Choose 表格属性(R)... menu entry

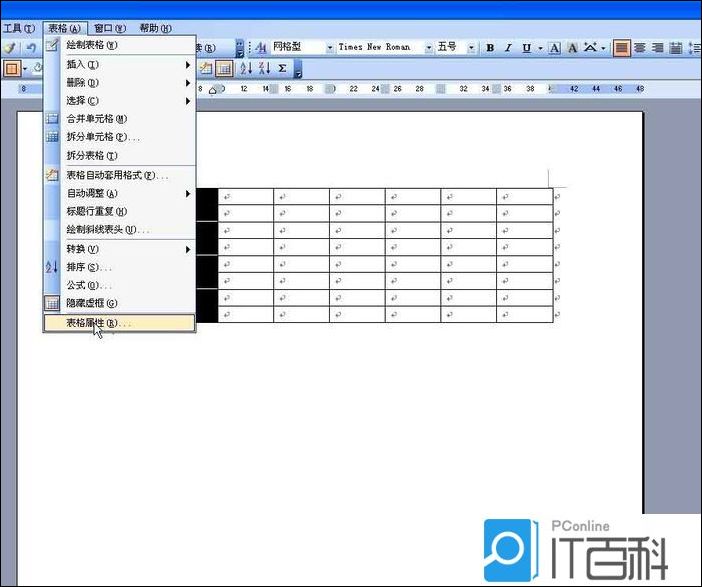click(x=120, y=323)
